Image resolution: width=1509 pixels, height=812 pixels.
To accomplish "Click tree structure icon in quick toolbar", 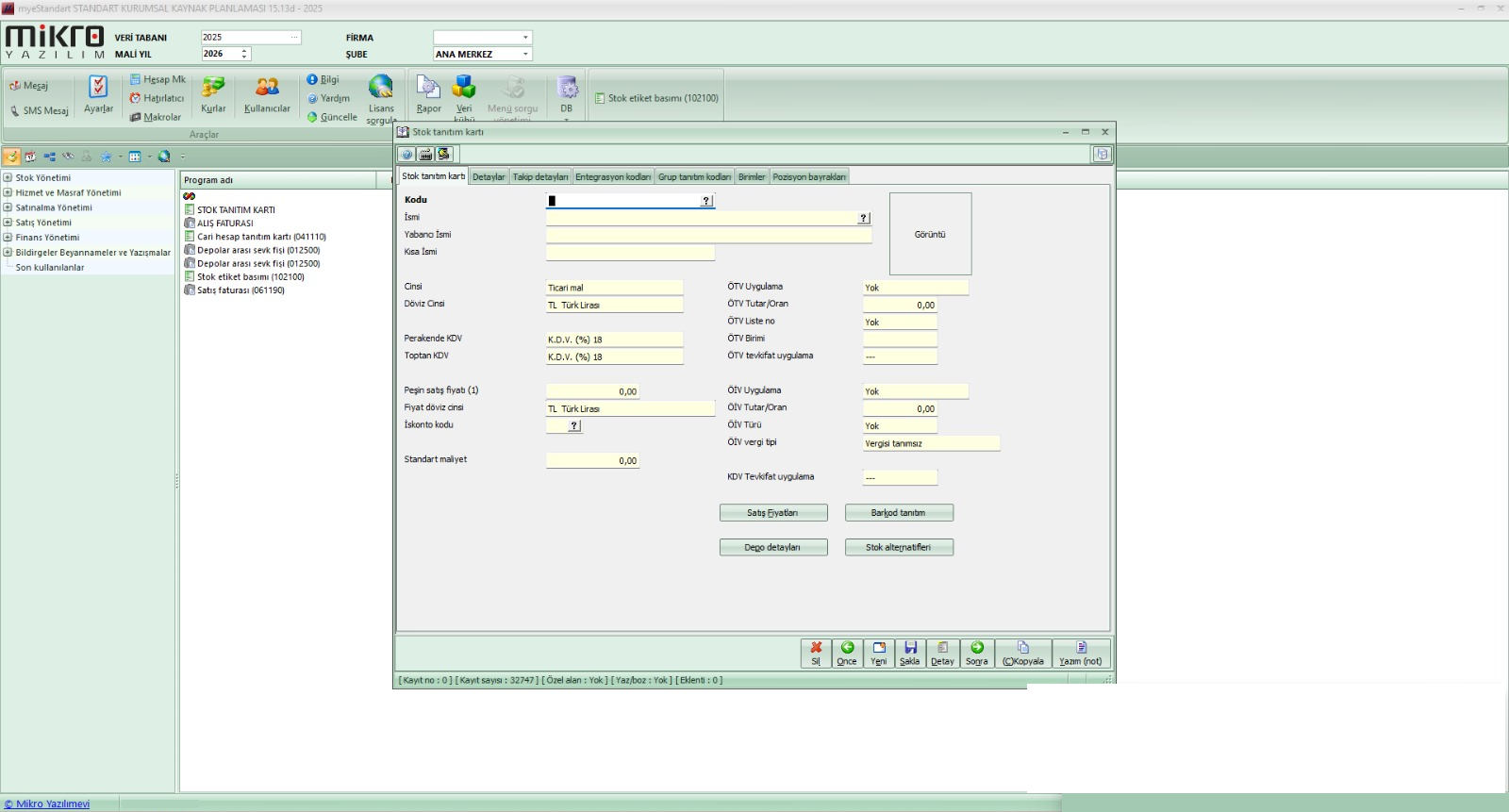I will point(49,157).
